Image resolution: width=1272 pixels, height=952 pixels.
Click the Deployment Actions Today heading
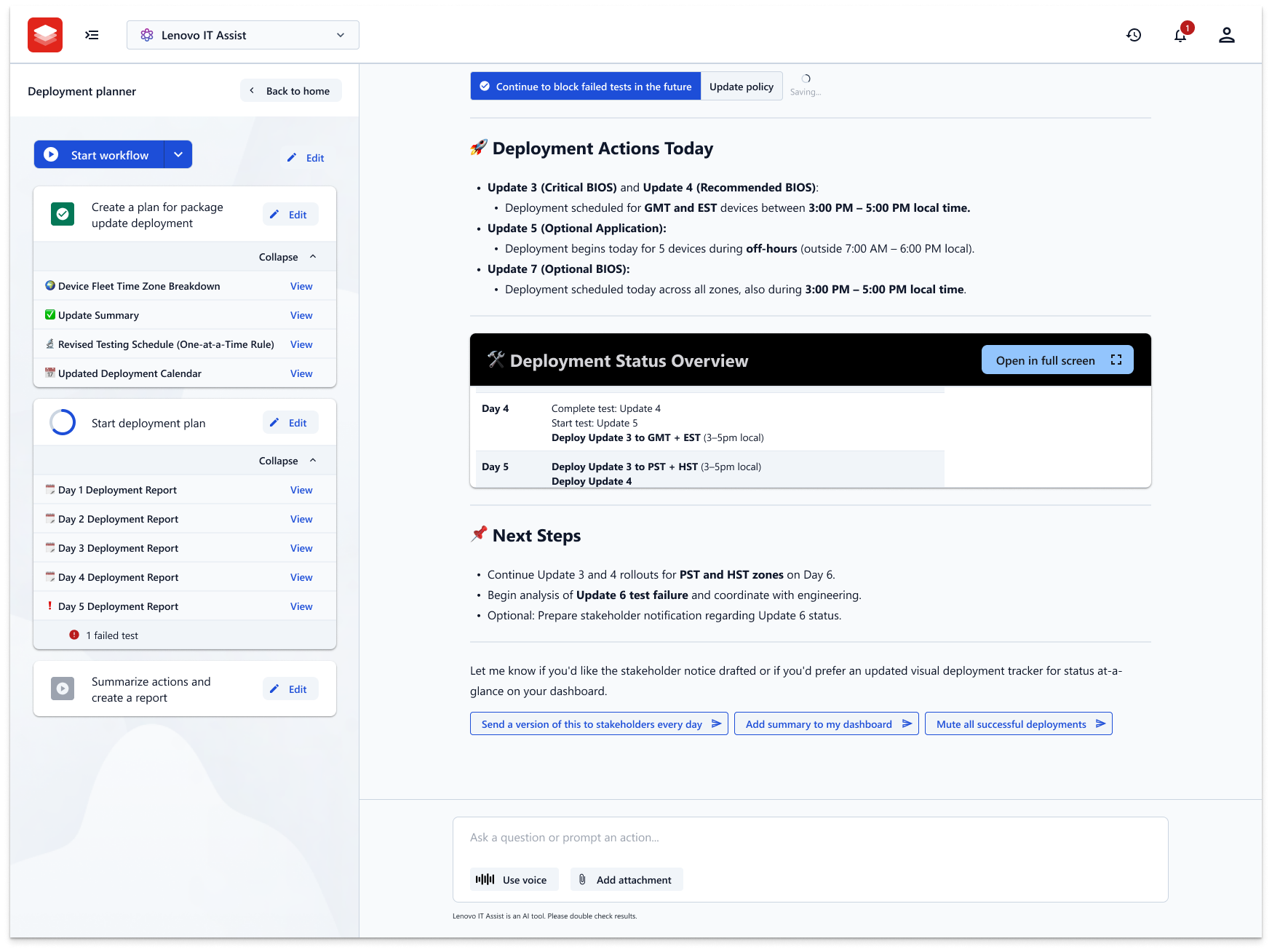click(603, 148)
